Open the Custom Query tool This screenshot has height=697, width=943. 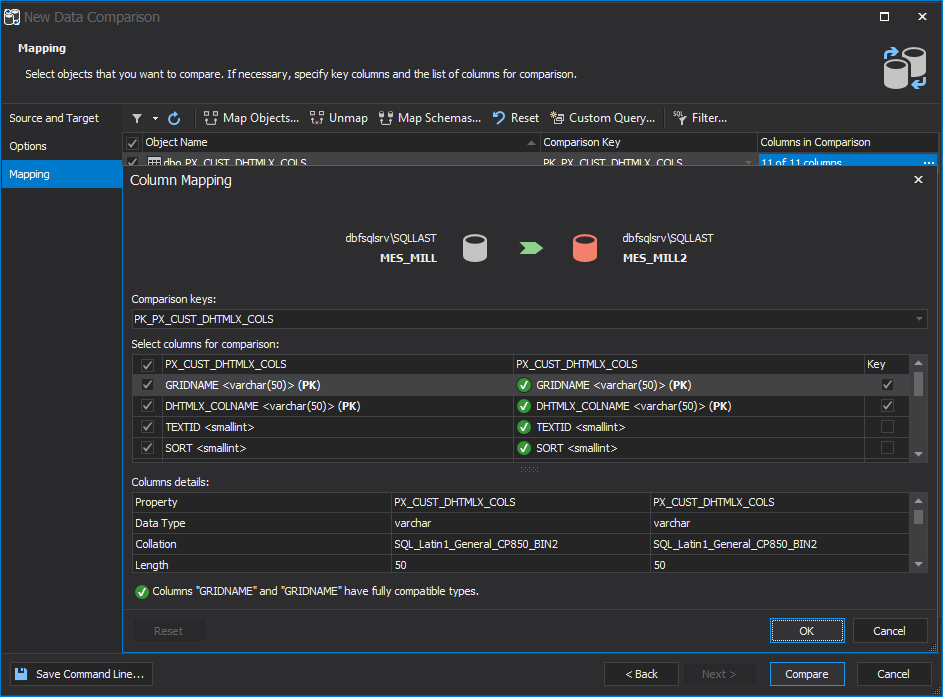(557, 118)
